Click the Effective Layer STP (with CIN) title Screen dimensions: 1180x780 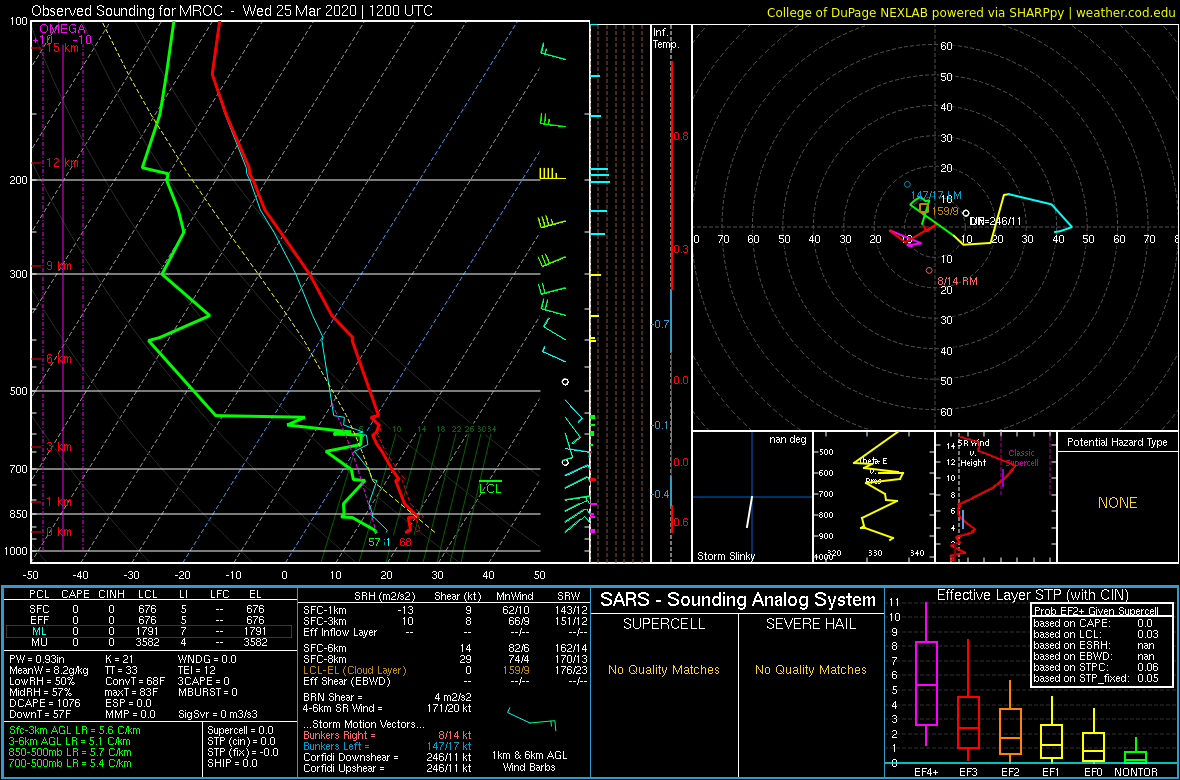click(x=1031, y=595)
